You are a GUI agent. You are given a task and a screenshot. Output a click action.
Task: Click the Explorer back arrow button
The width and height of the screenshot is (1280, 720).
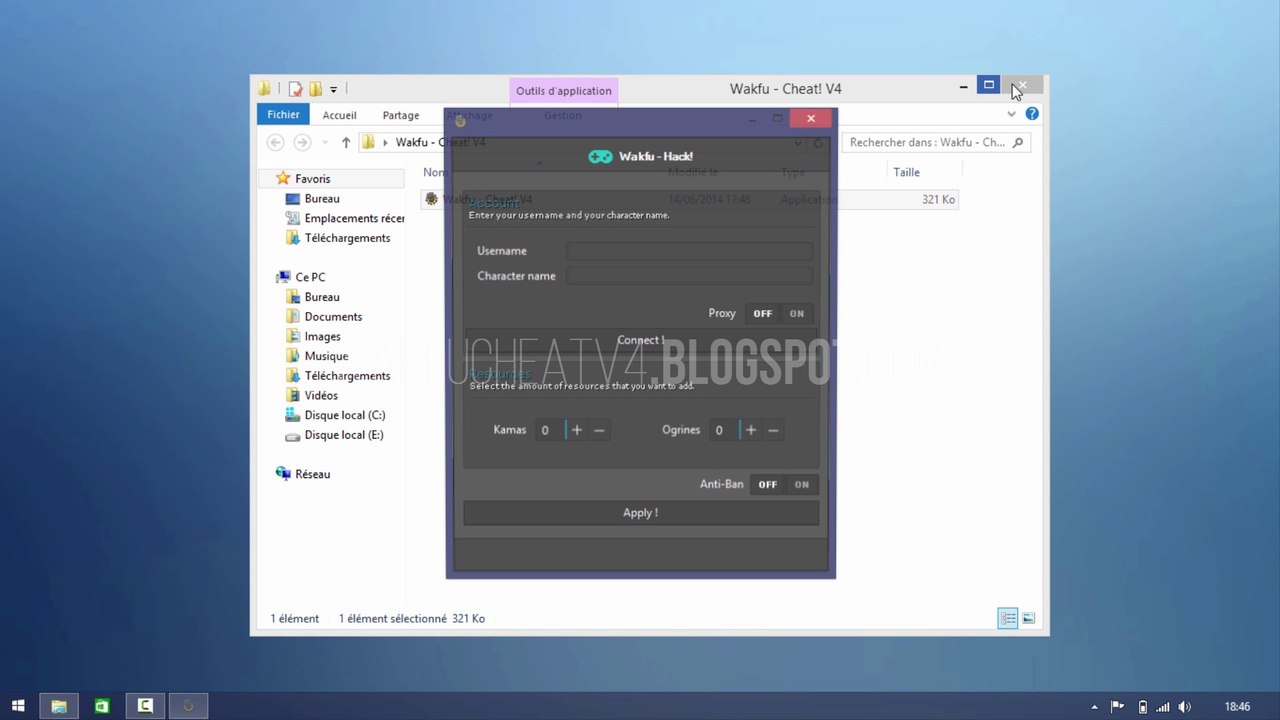[x=276, y=143]
